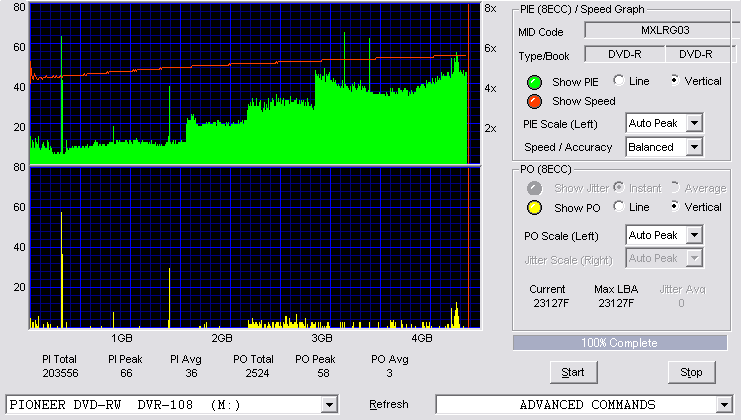Click the MID Code field MXLRG03
This screenshot has width=742, height=420.
coord(662,30)
